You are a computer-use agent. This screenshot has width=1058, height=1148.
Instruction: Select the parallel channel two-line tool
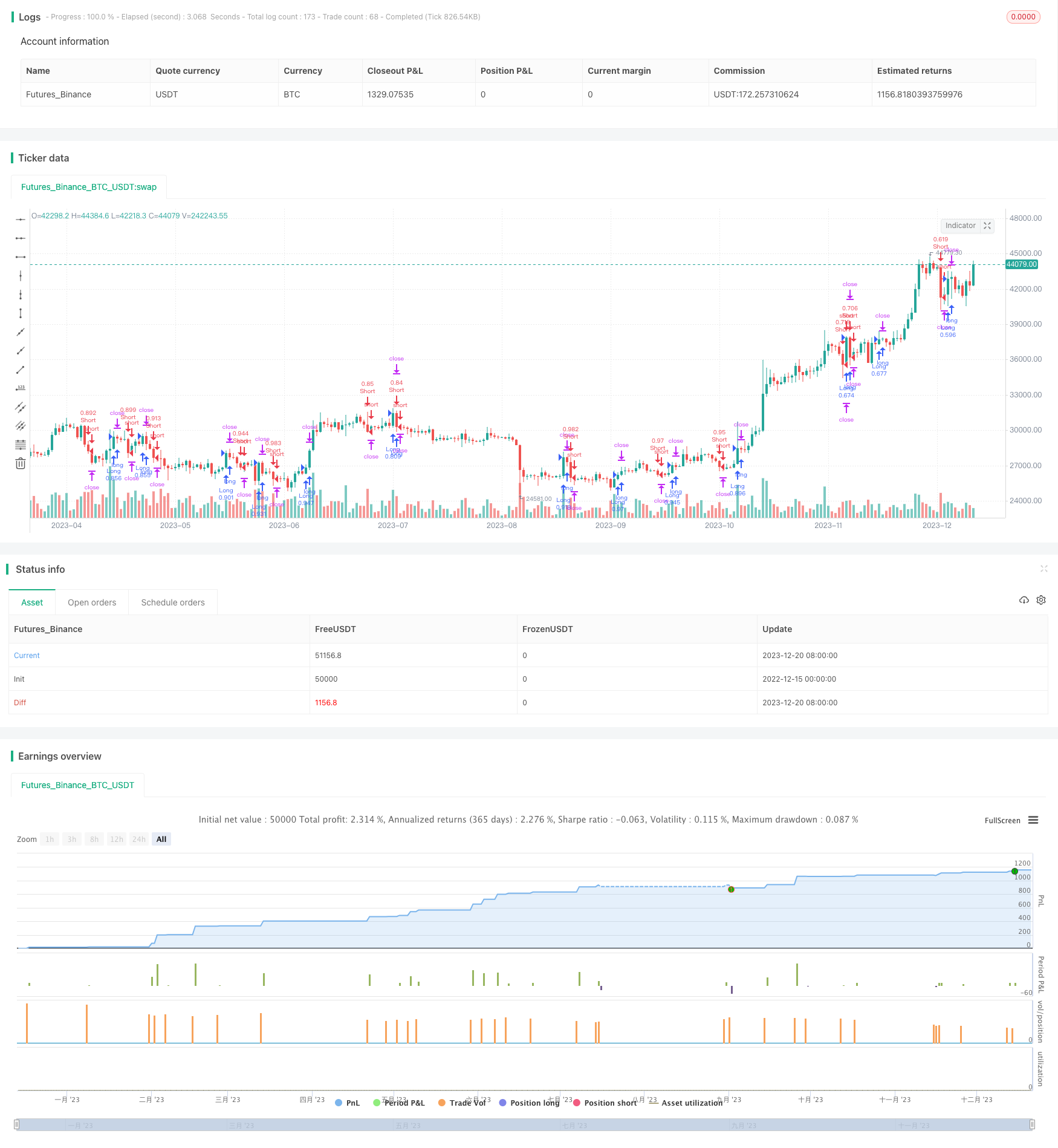pos(21,407)
